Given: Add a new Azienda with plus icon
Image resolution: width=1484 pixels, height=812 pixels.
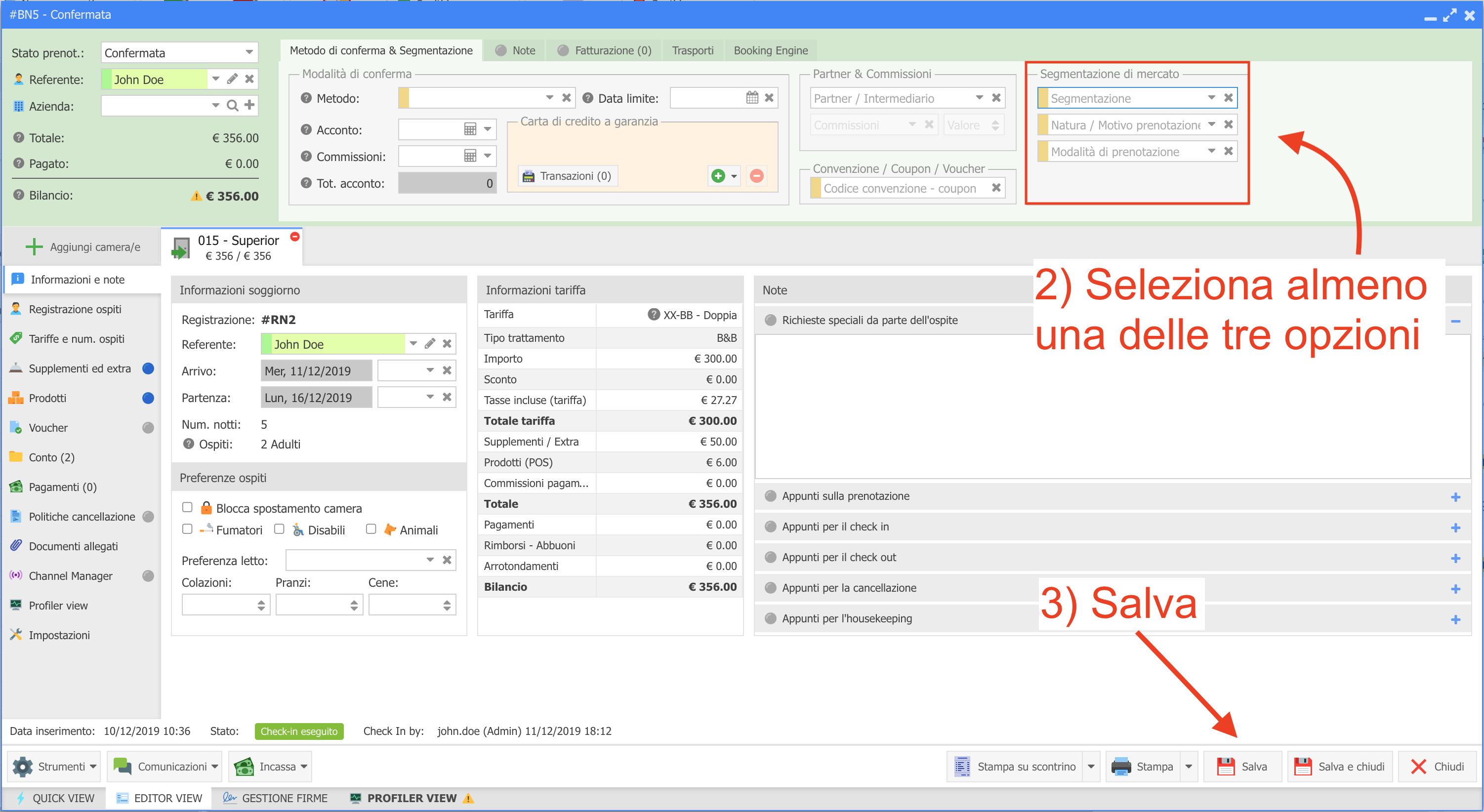Looking at the screenshot, I should click(x=249, y=105).
